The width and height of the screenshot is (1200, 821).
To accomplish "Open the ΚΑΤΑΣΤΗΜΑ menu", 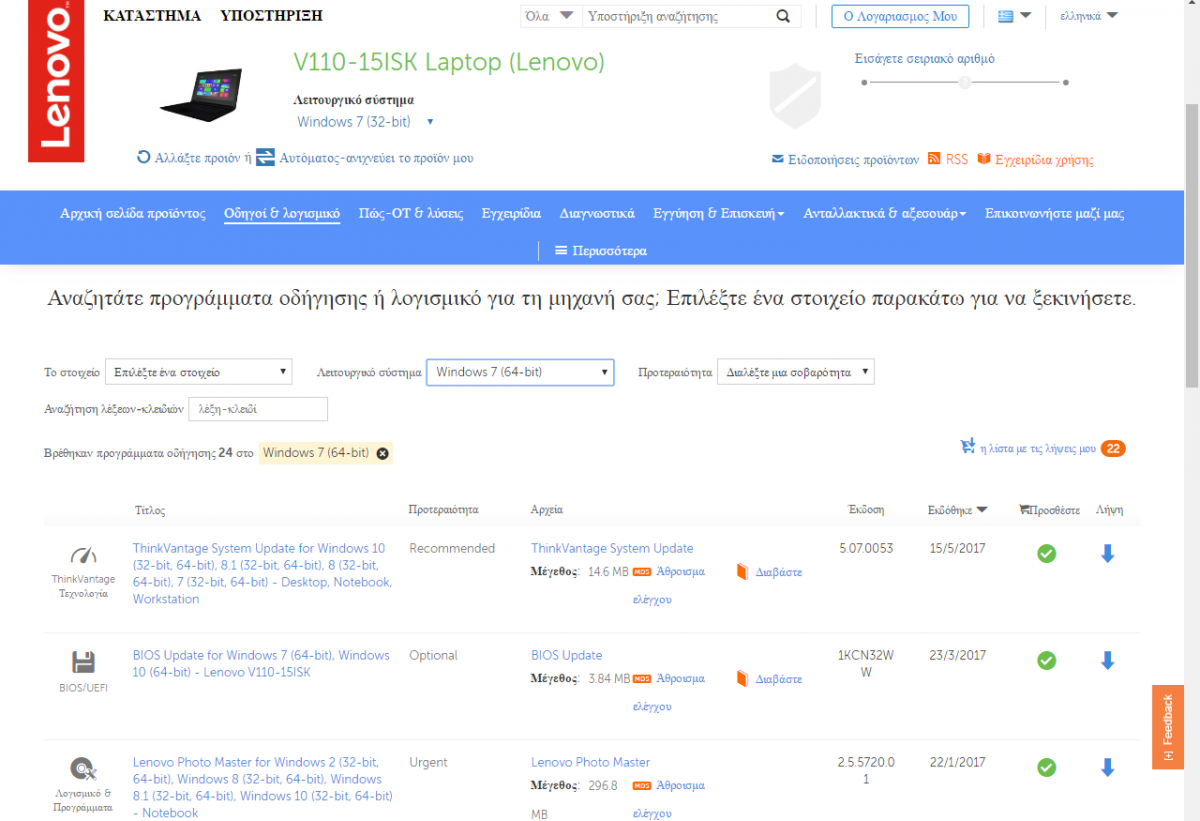I will (x=152, y=16).
